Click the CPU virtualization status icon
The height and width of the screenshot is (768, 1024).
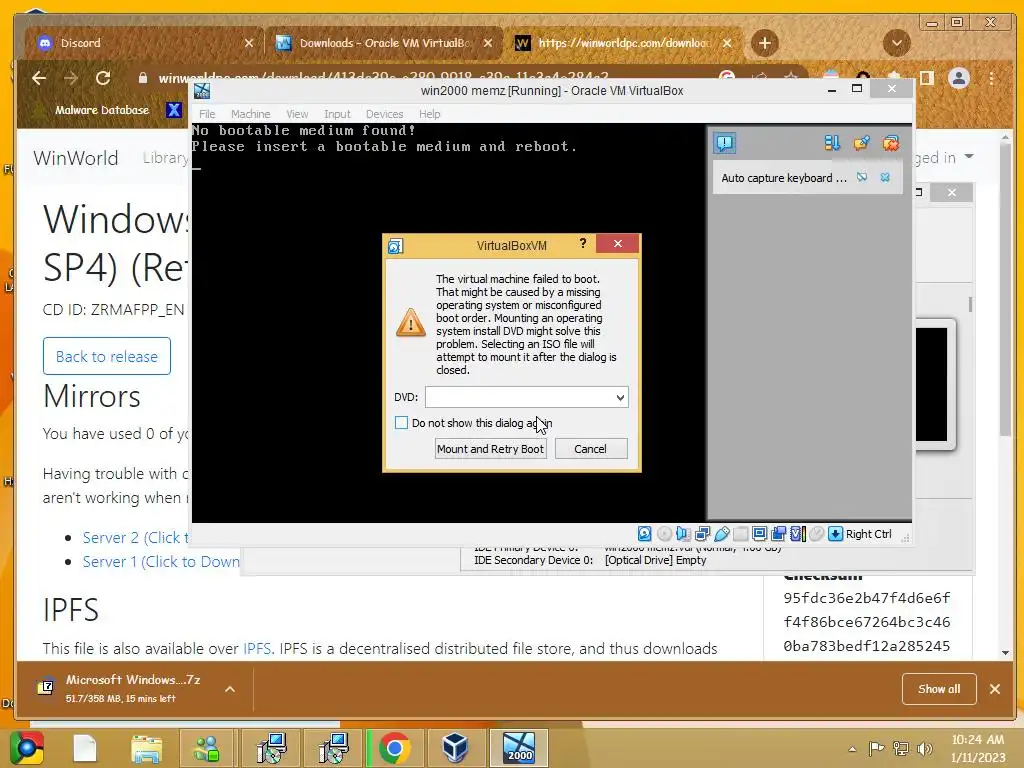click(x=798, y=534)
